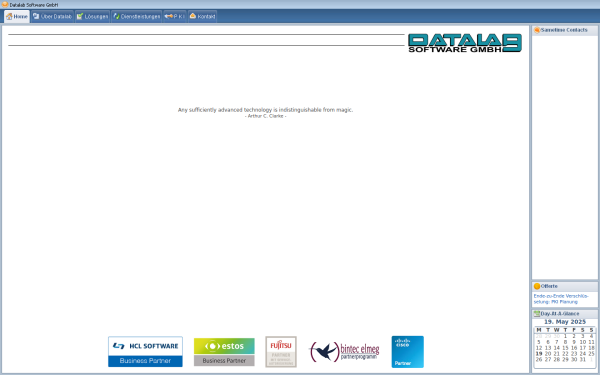Click the Fujitsu Partner badge
Screen dimensions: 600x375
(281, 352)
